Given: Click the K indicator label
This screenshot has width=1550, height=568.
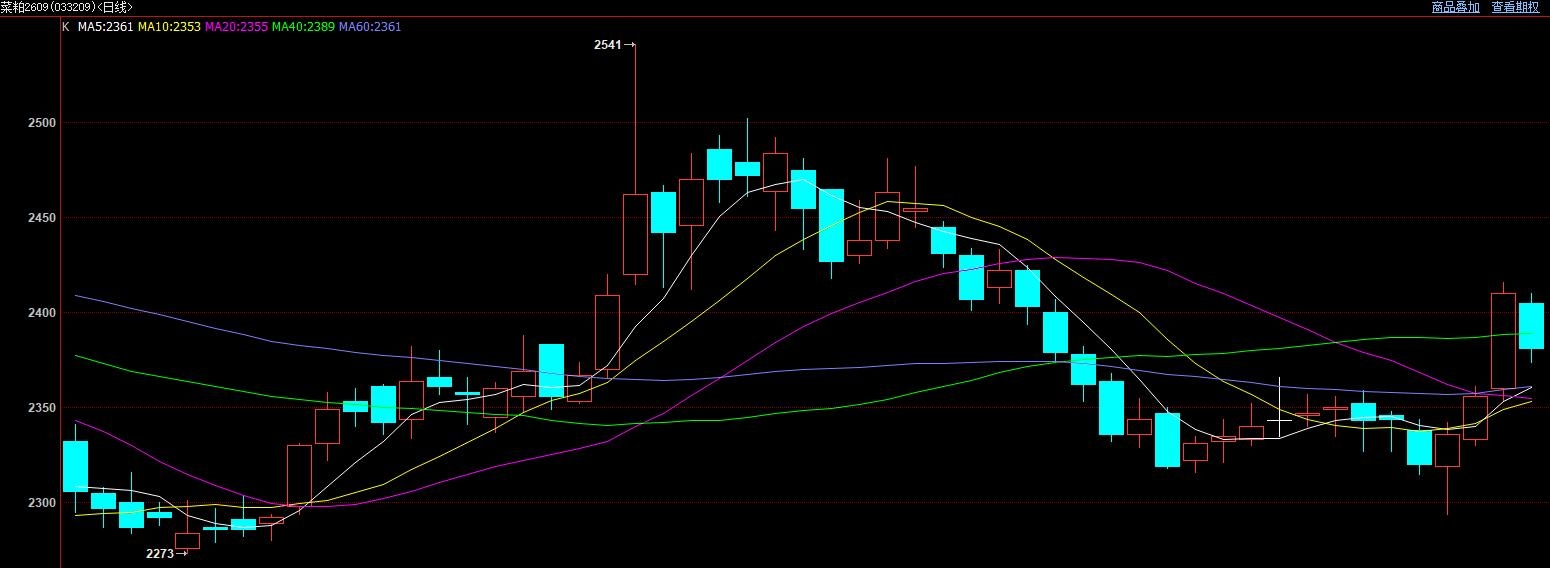Looking at the screenshot, I should coord(66,27).
